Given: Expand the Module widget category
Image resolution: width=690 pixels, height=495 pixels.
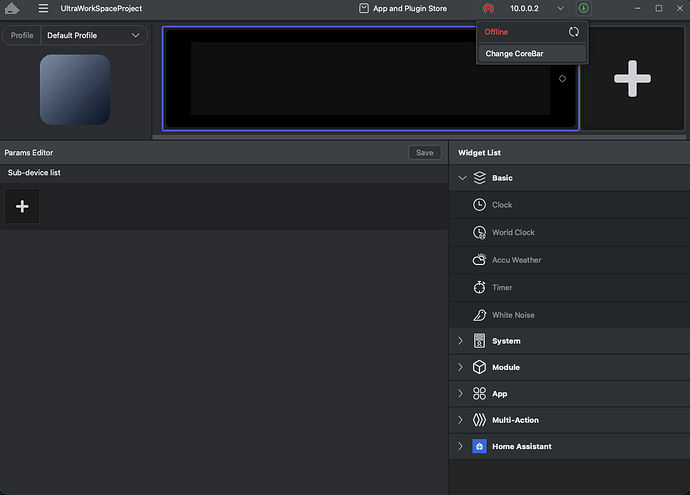Looking at the screenshot, I should 460,367.
